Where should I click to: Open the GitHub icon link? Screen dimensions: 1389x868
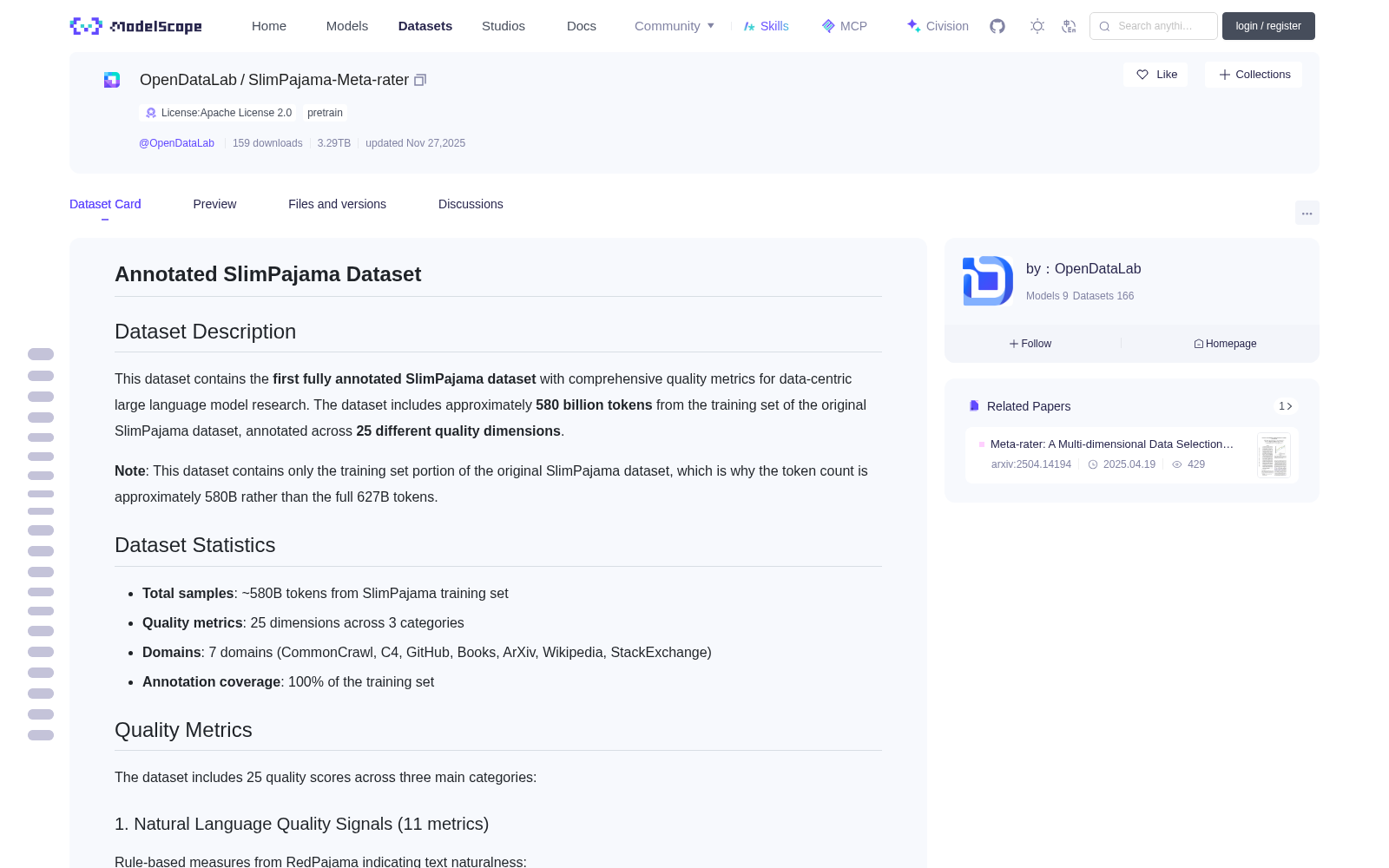coord(997,26)
